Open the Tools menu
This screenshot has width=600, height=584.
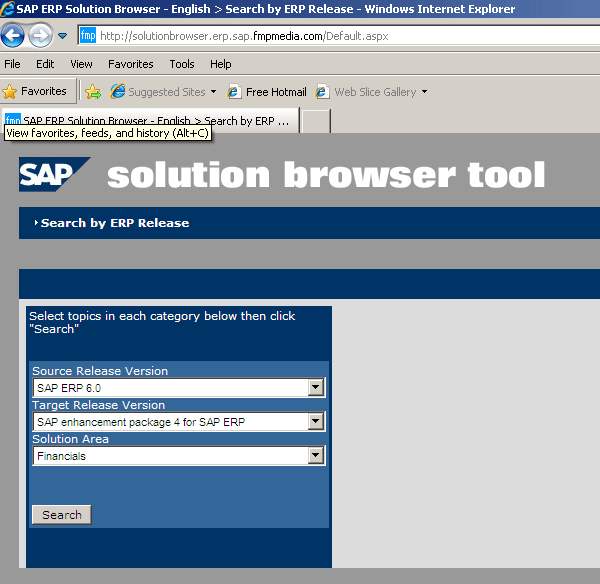[x=182, y=64]
